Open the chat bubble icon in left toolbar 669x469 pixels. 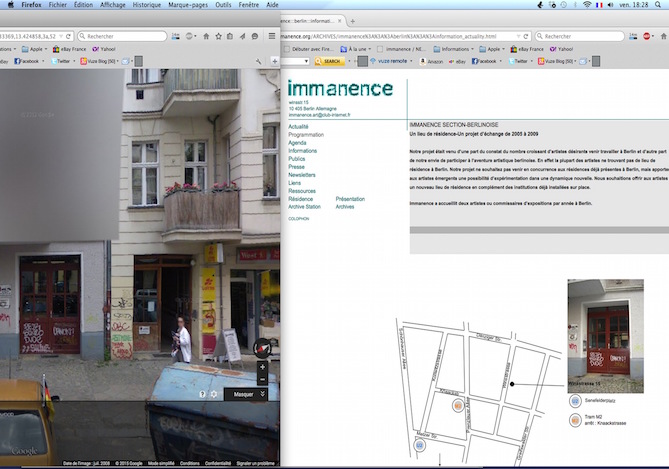255,36
